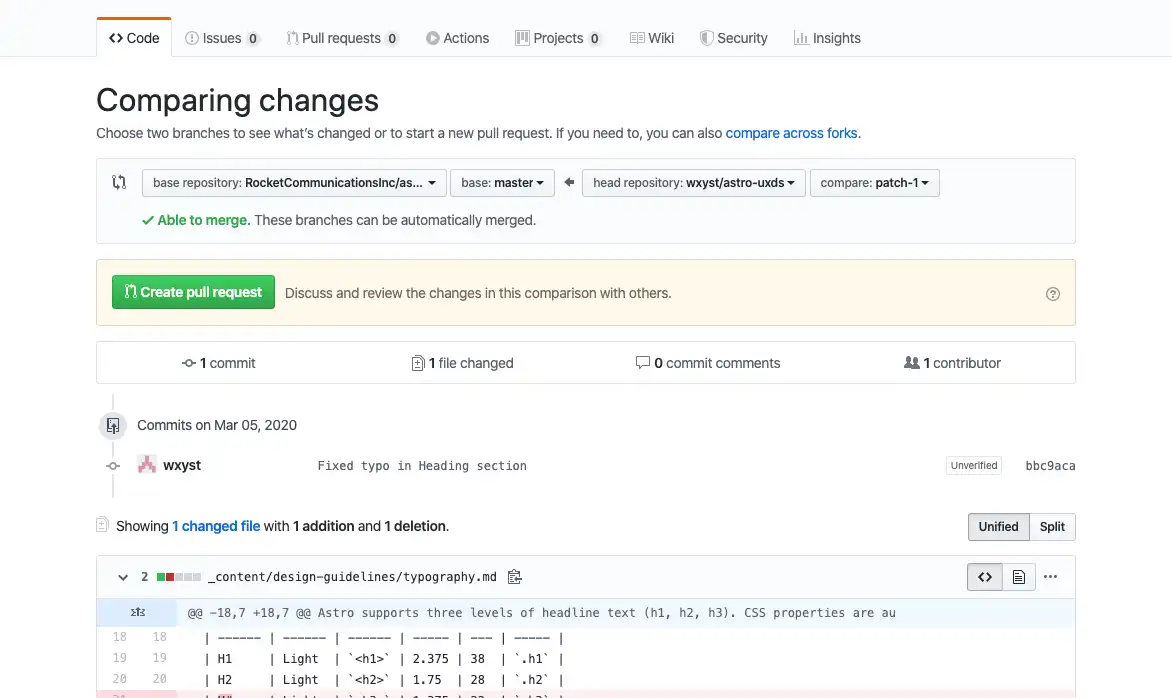Click the wxyst avatar thumbnail
The height and width of the screenshot is (698, 1172).
coord(146,465)
